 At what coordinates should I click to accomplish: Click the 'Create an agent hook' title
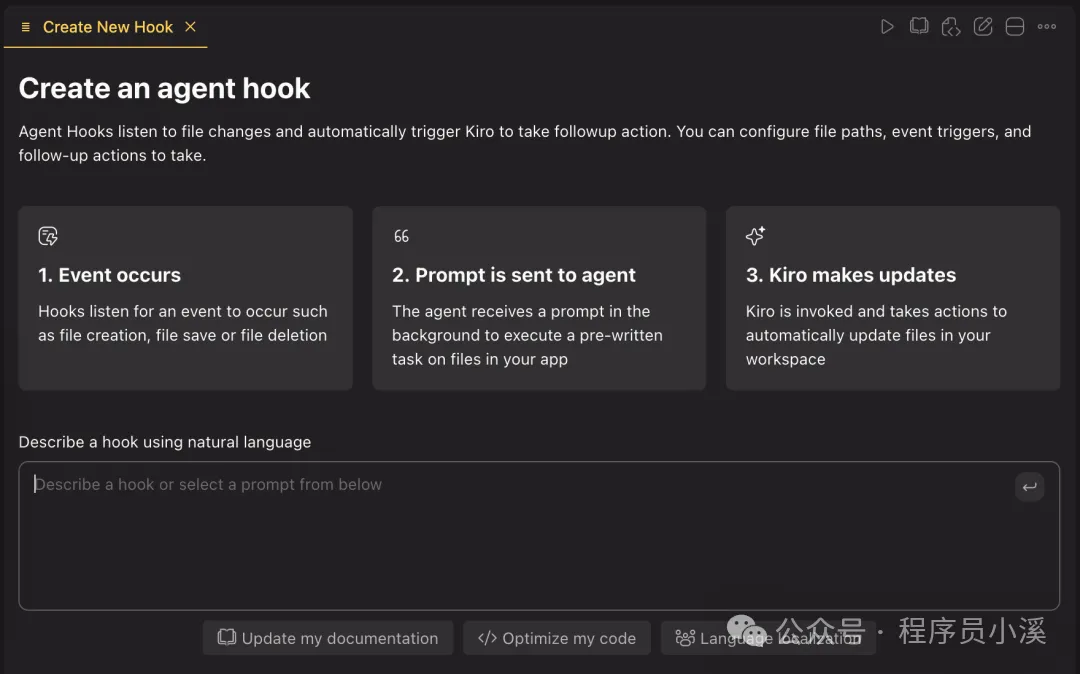(x=165, y=88)
